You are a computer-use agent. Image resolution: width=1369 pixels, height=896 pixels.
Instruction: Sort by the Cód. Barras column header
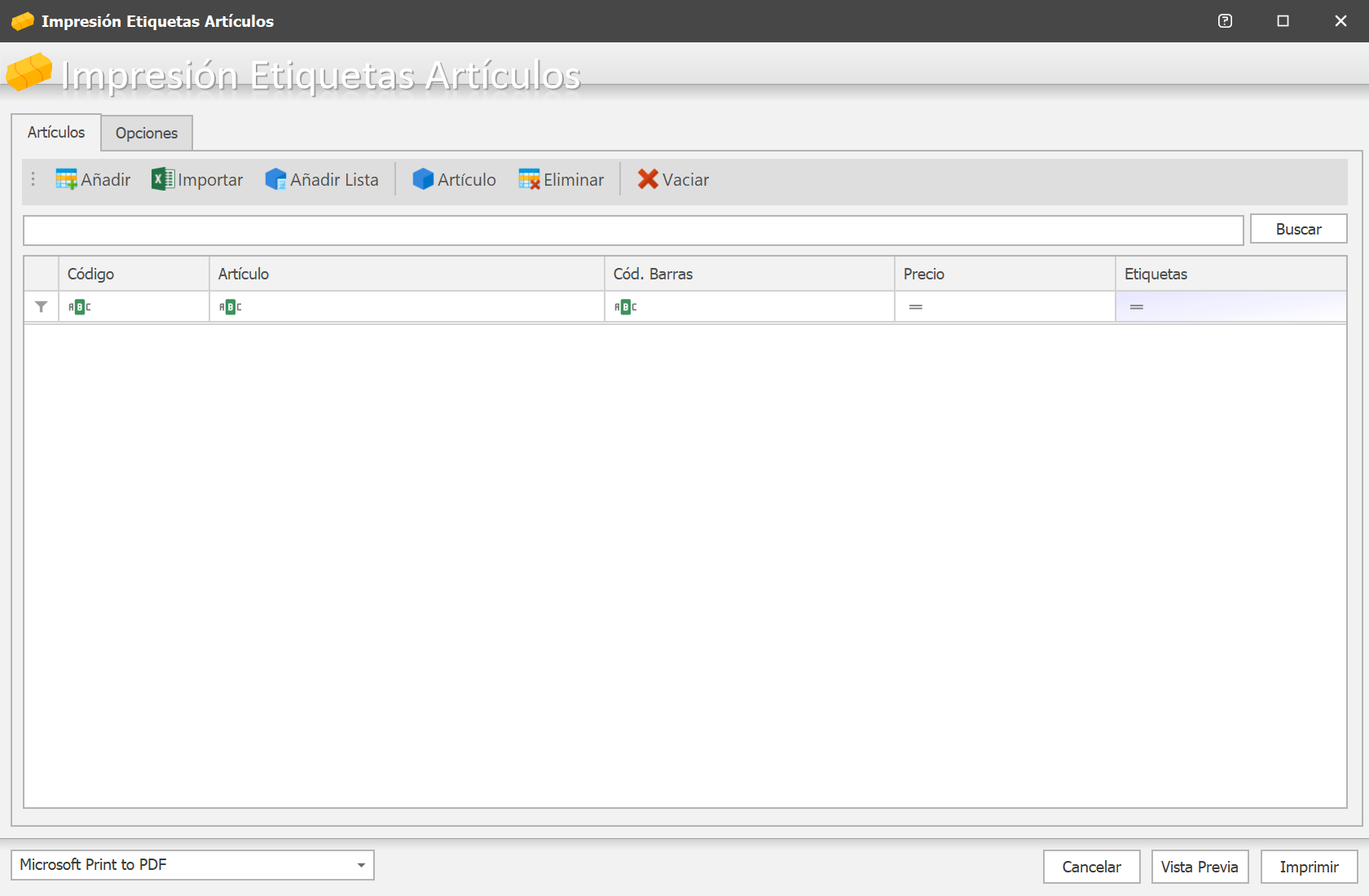coord(750,274)
